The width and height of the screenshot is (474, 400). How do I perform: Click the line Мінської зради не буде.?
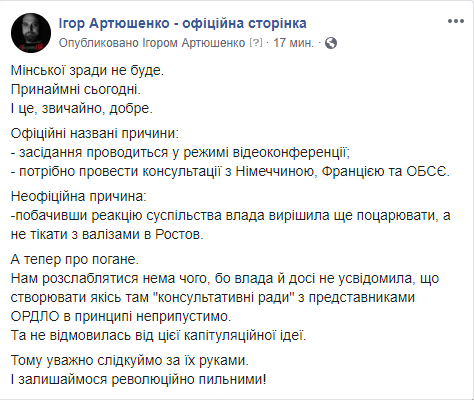87,70
